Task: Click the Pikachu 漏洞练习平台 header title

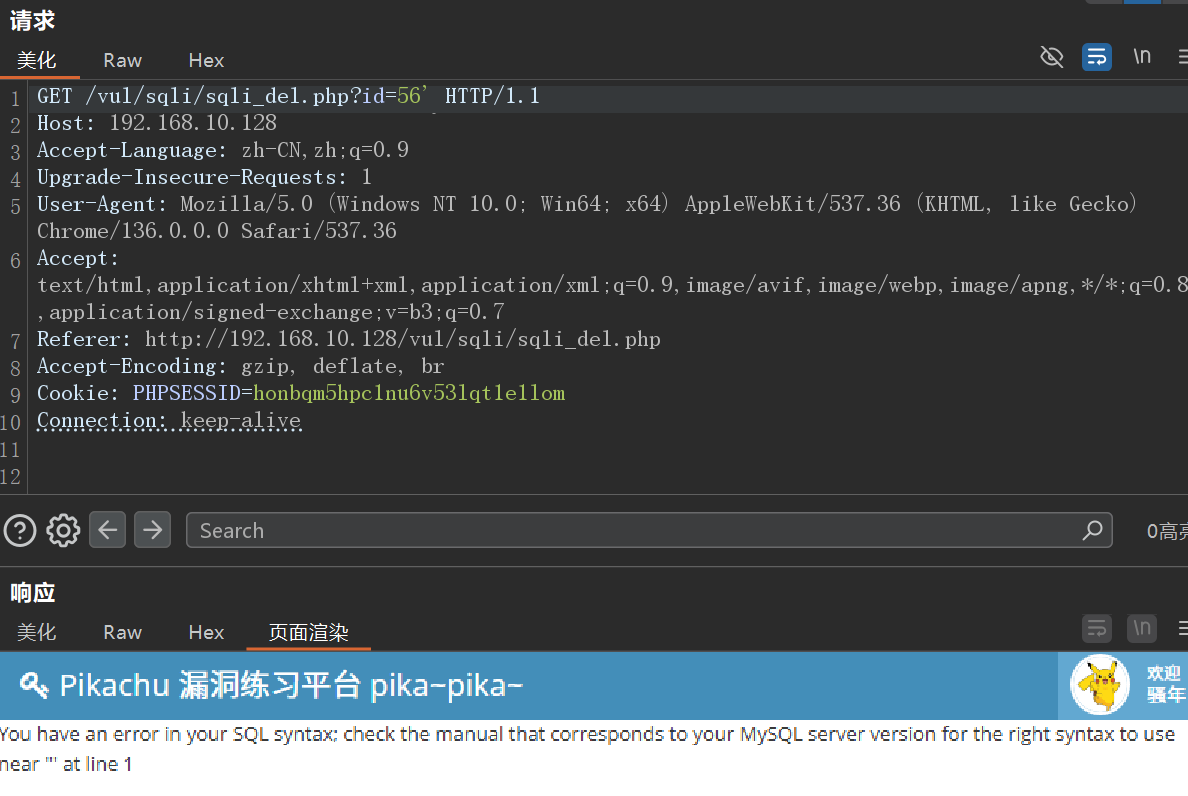Action: tap(290, 686)
